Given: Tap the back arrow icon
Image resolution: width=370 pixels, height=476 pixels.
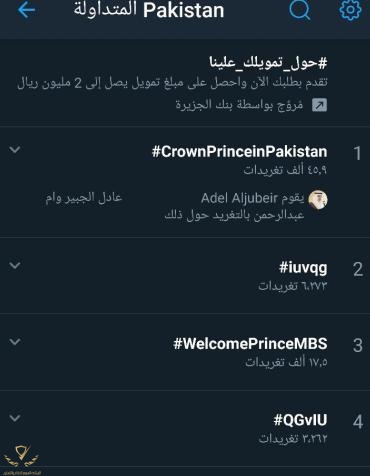Looking at the screenshot, I should point(26,10).
